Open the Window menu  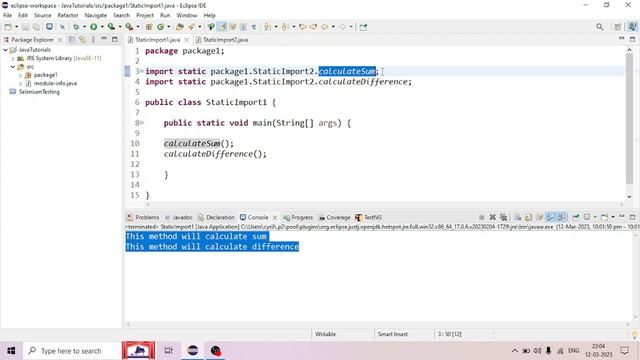click(x=187, y=15)
